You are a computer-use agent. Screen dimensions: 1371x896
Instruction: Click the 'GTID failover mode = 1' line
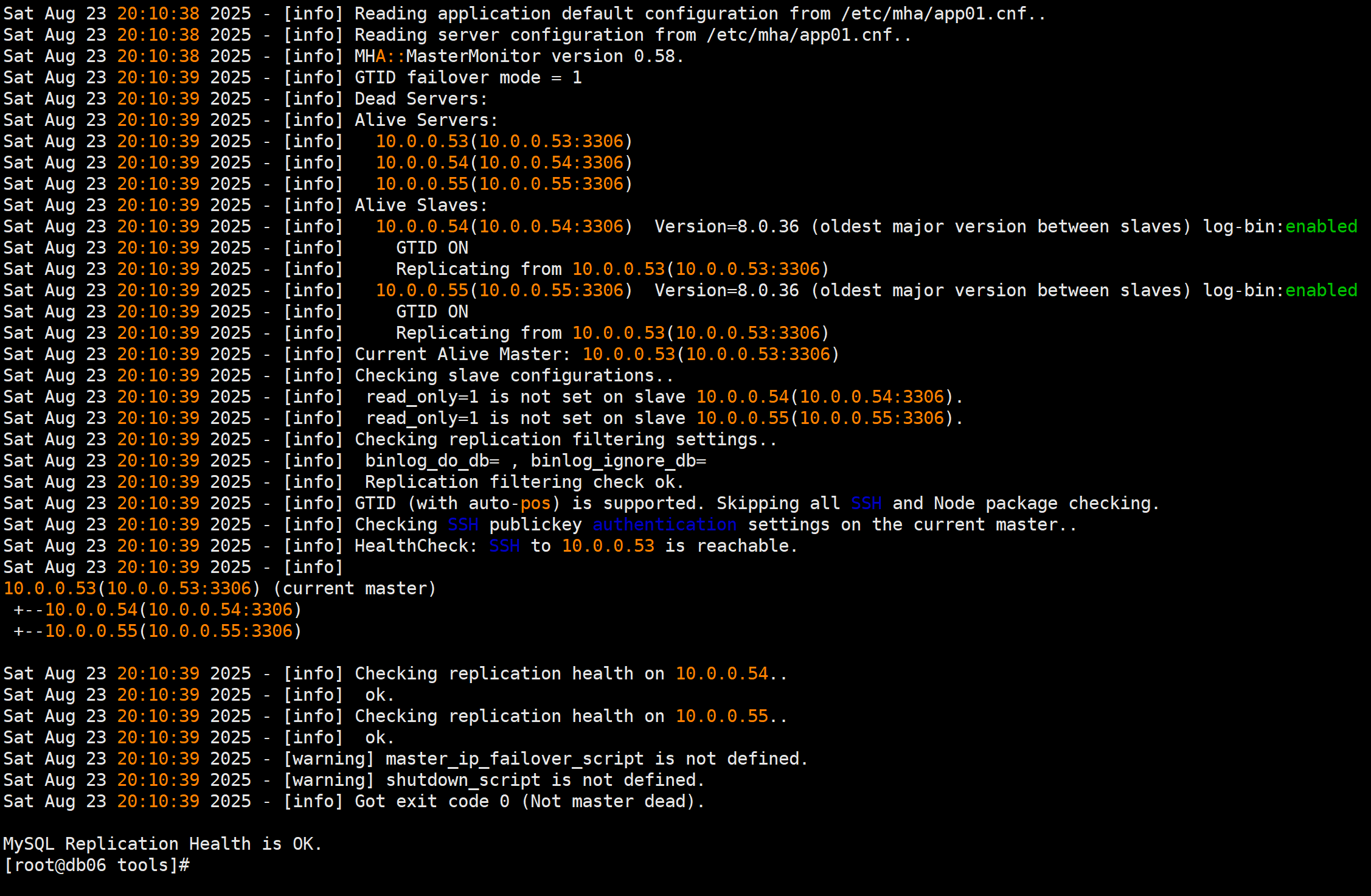[x=468, y=77]
